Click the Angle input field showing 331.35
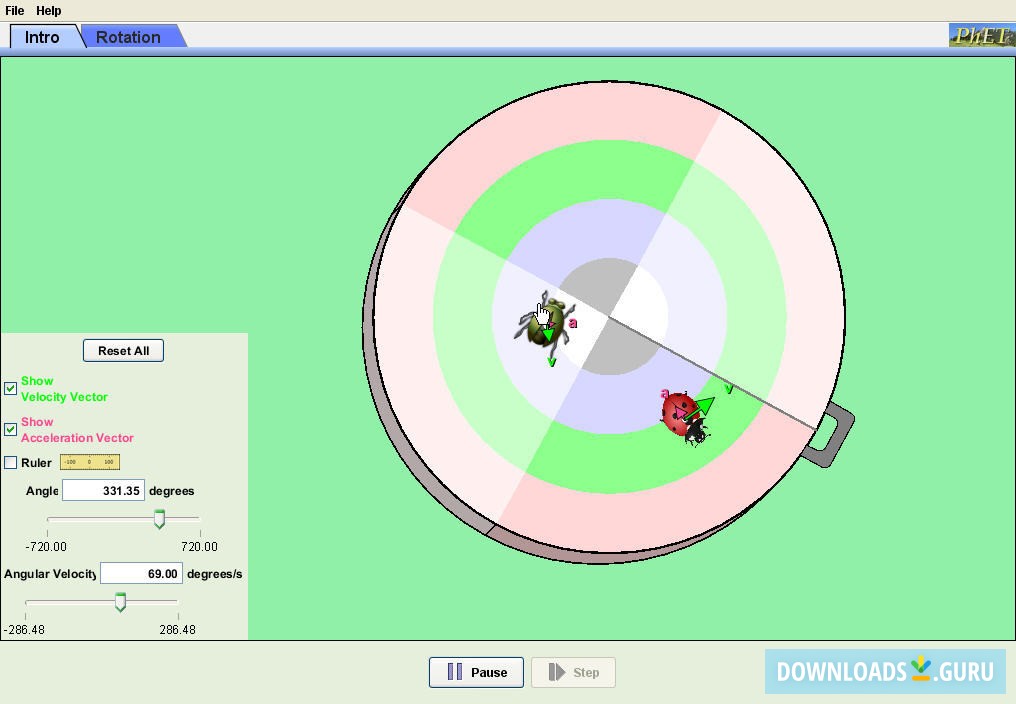Screen dimensions: 1016x704 click(103, 491)
